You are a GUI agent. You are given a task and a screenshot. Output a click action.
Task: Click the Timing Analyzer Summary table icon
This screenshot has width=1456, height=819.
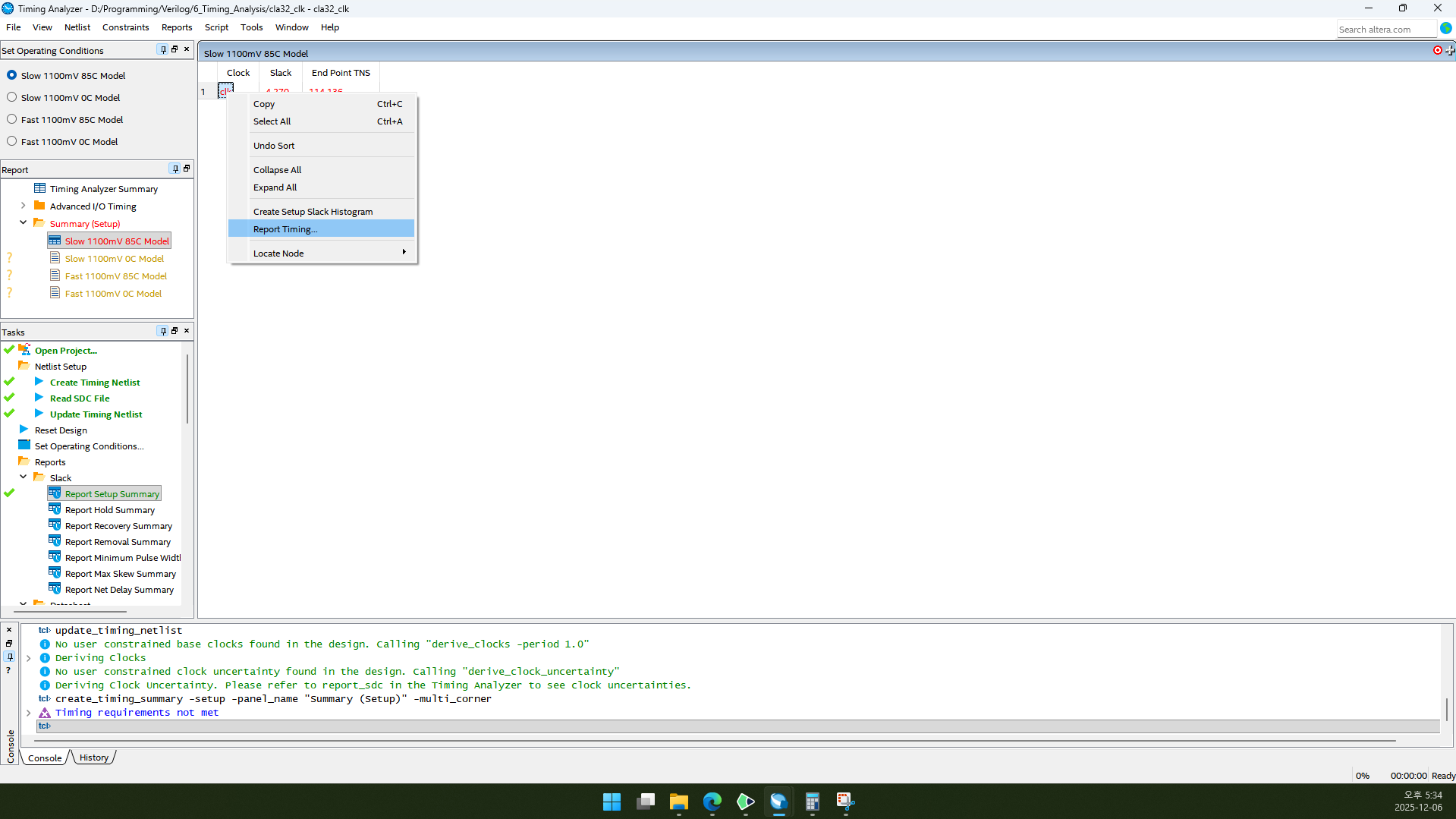click(39, 188)
